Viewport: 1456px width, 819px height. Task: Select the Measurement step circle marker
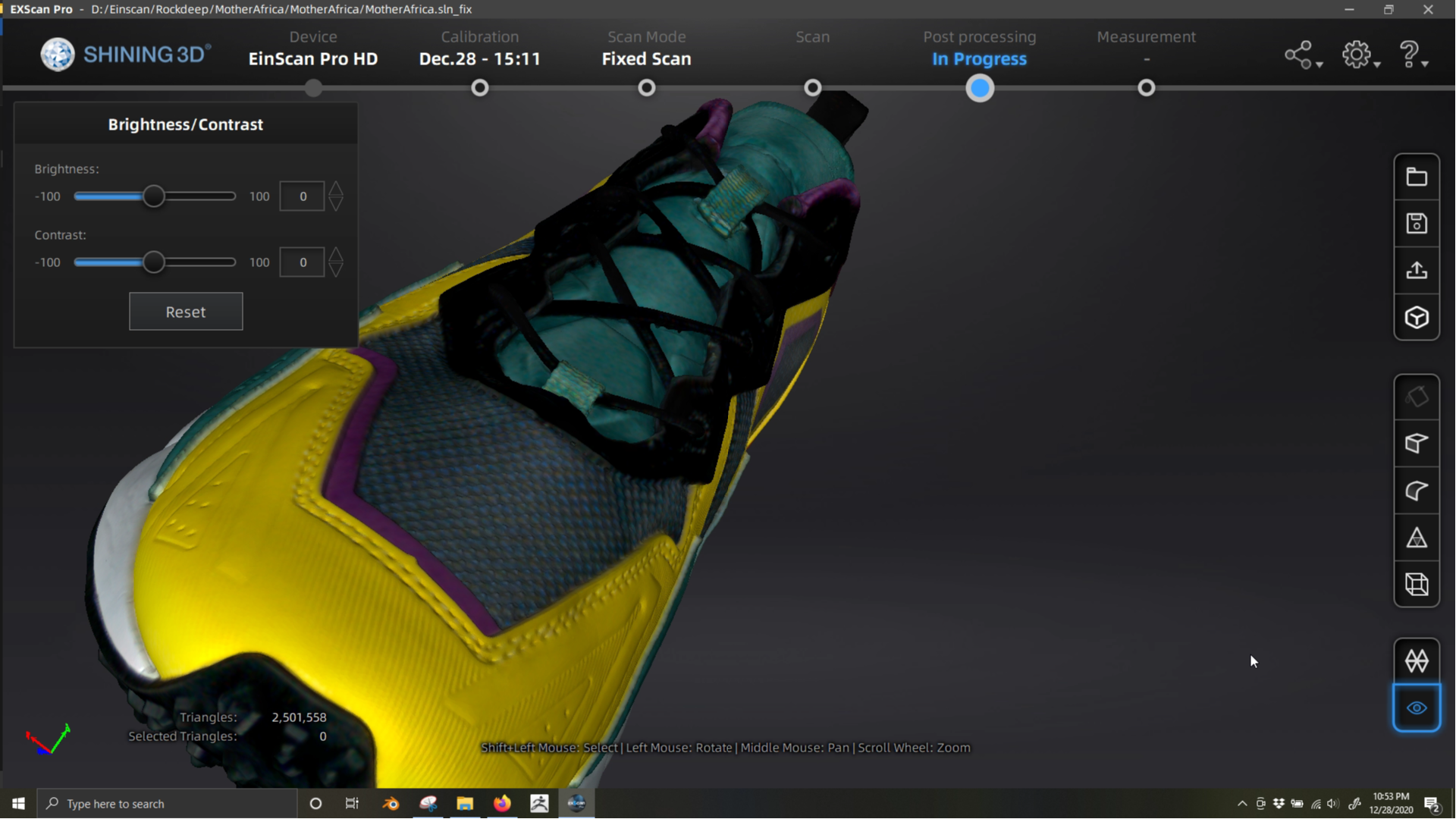click(x=1147, y=88)
